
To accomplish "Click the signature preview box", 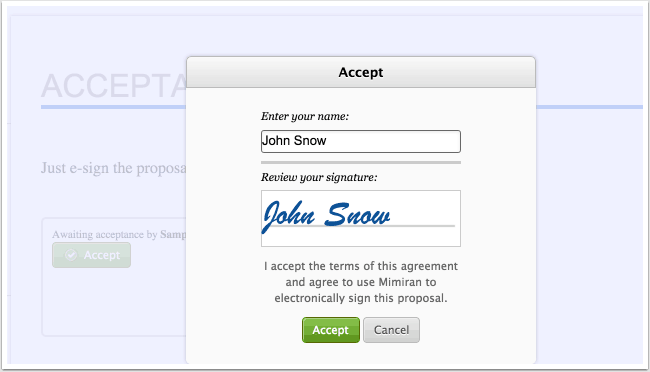I will click(x=361, y=219).
